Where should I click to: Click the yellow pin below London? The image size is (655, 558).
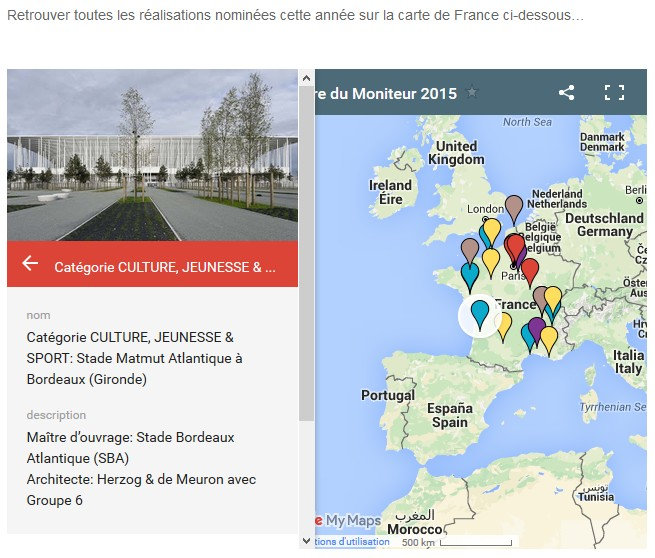(492, 231)
